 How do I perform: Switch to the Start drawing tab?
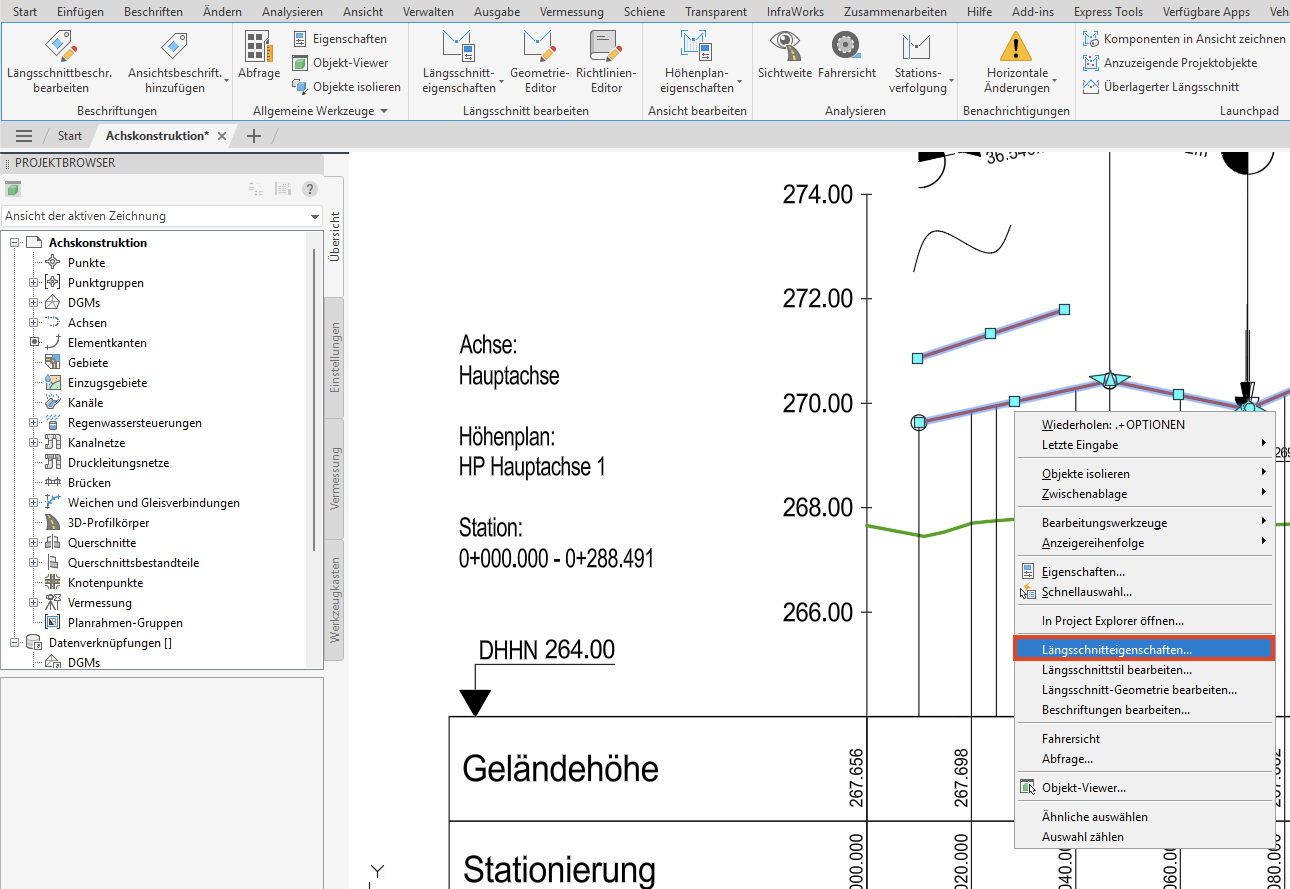point(70,136)
